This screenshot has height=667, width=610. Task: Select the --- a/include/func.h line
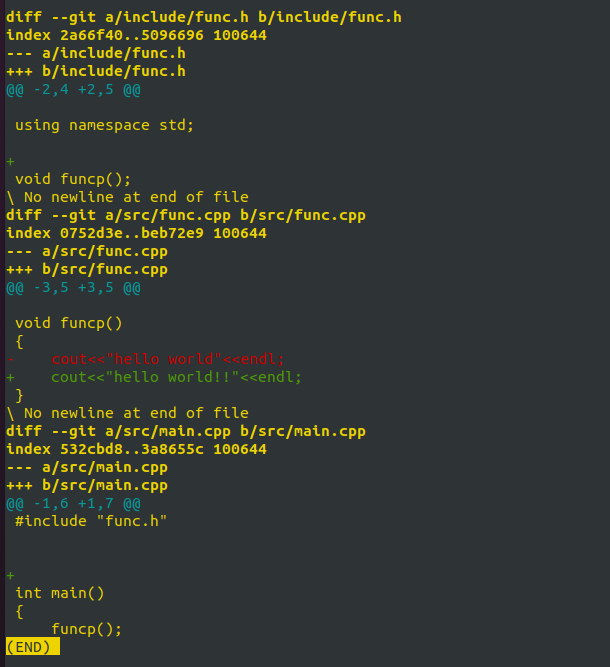coord(96,54)
